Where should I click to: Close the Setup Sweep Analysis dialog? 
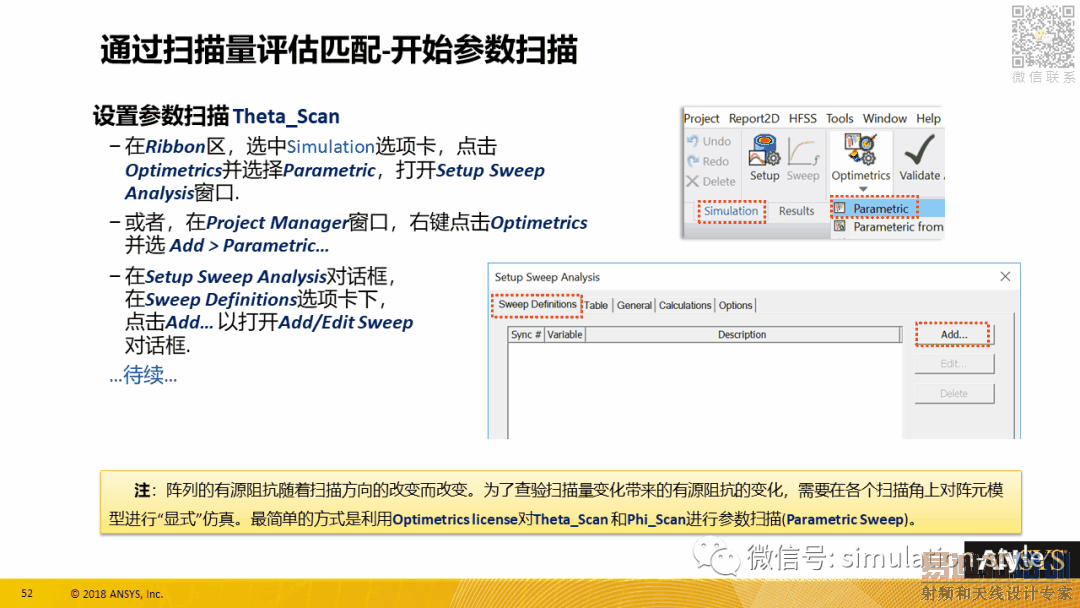coord(1005,276)
